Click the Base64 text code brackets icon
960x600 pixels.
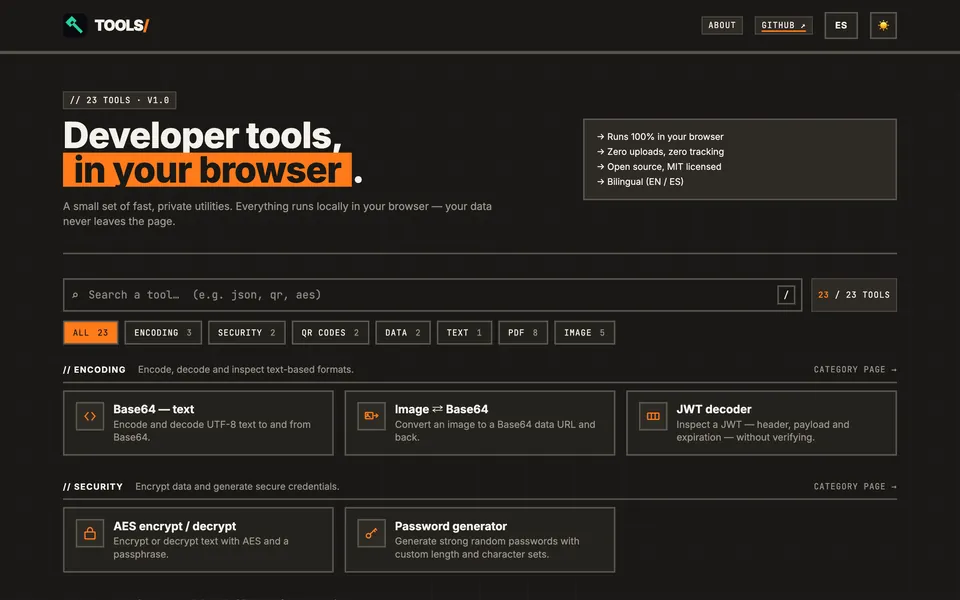[x=90, y=416]
